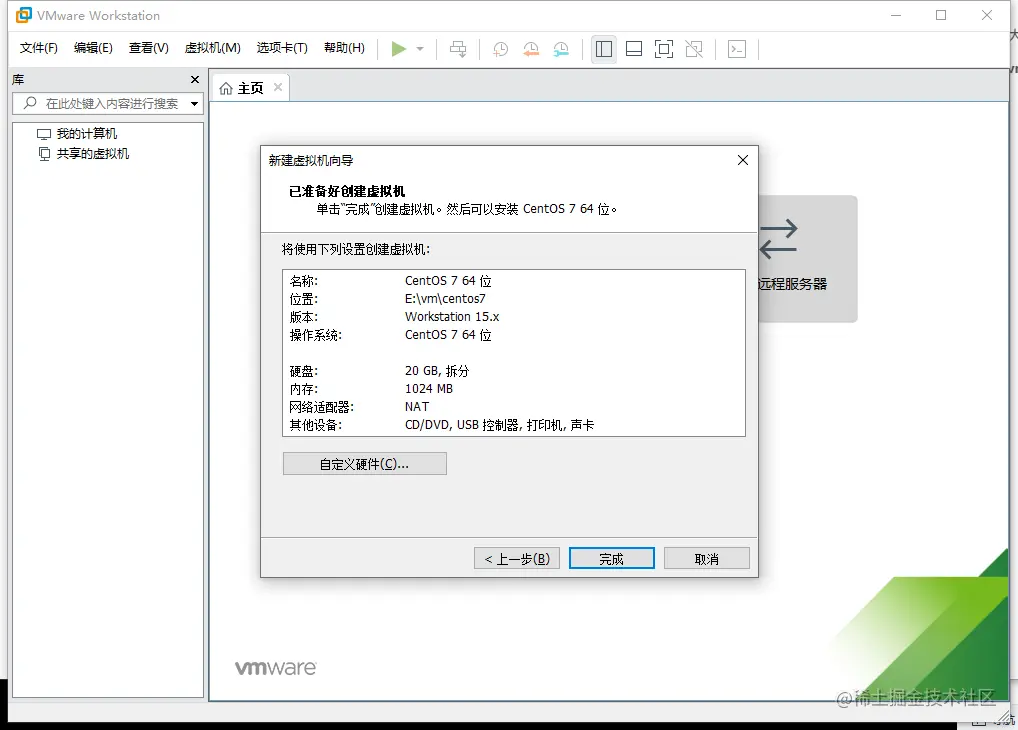
Task: Toggle the library sidebar view icon
Action: pos(604,49)
